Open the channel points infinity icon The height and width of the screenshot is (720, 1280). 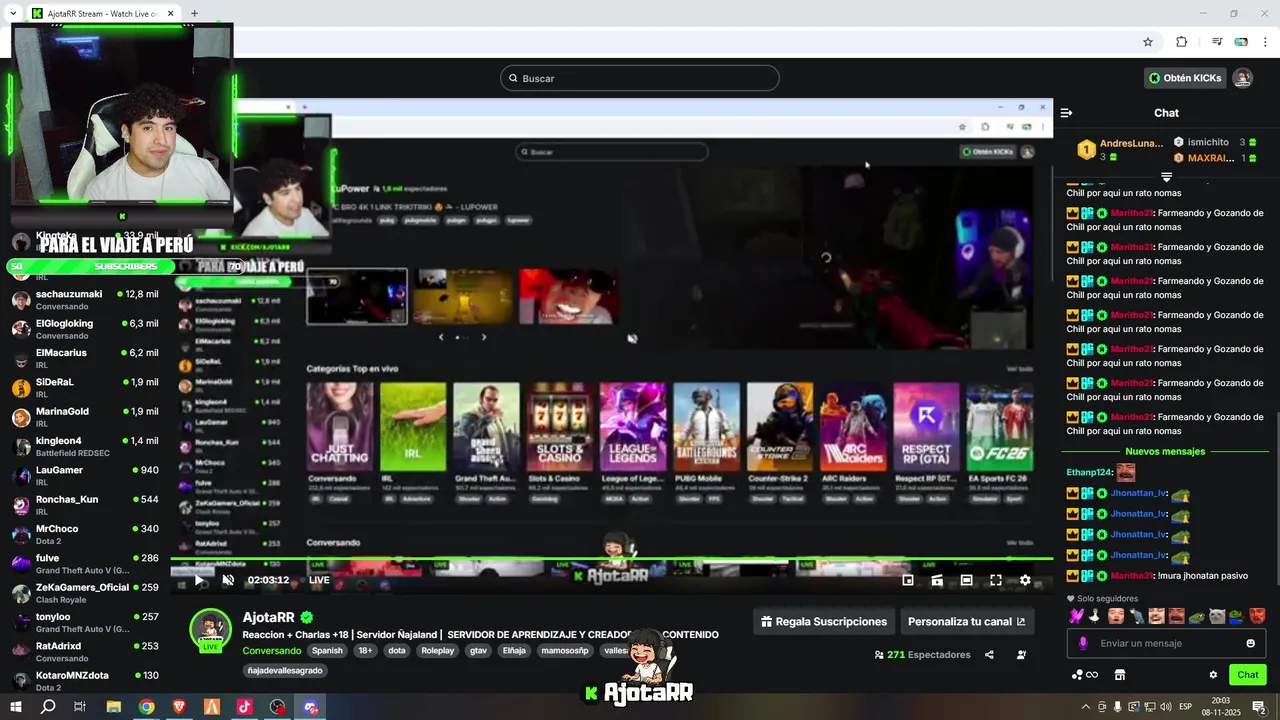click(x=1085, y=675)
